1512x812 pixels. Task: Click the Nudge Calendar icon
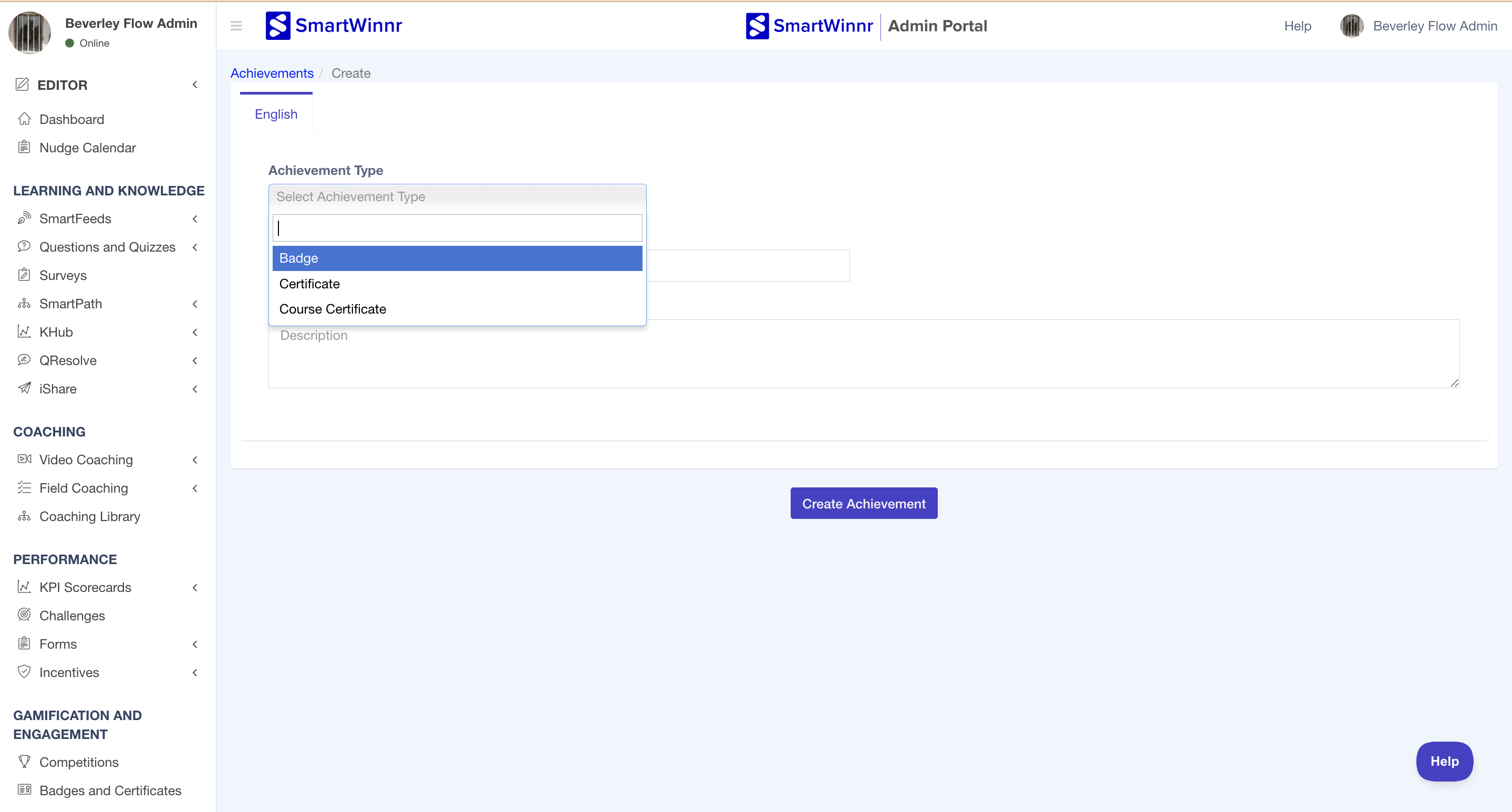[x=24, y=147]
